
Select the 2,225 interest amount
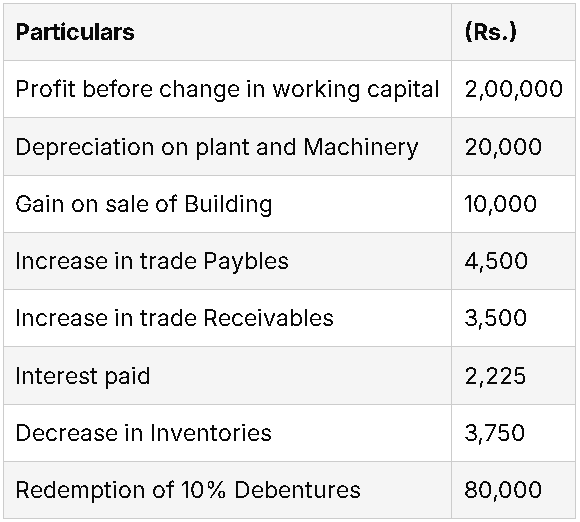tap(513, 375)
